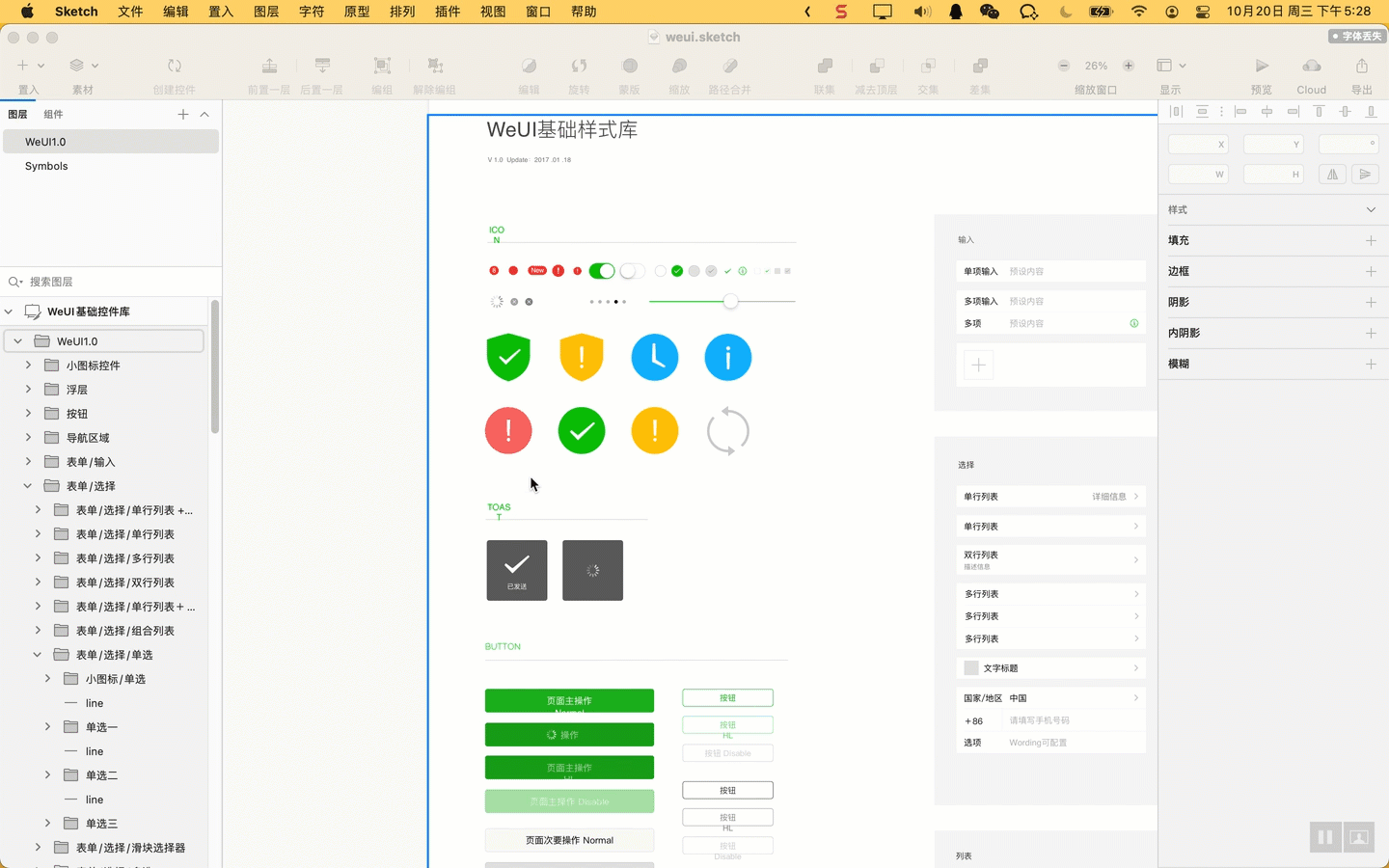Viewport: 1389px width, 868px height.
Task: Open the Cloud upload icon
Action: (1312, 66)
